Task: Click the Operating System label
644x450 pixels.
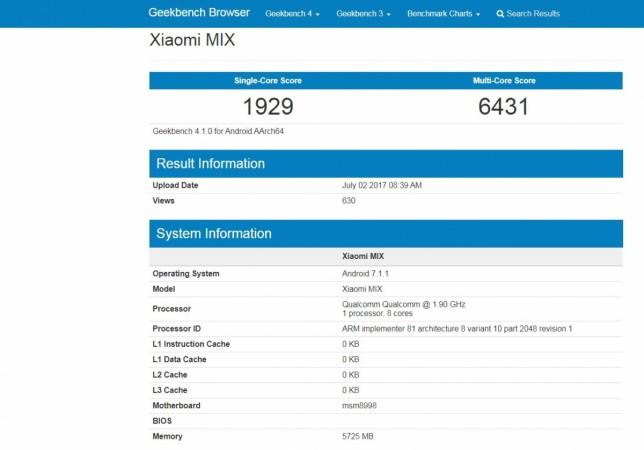Action: tap(186, 274)
